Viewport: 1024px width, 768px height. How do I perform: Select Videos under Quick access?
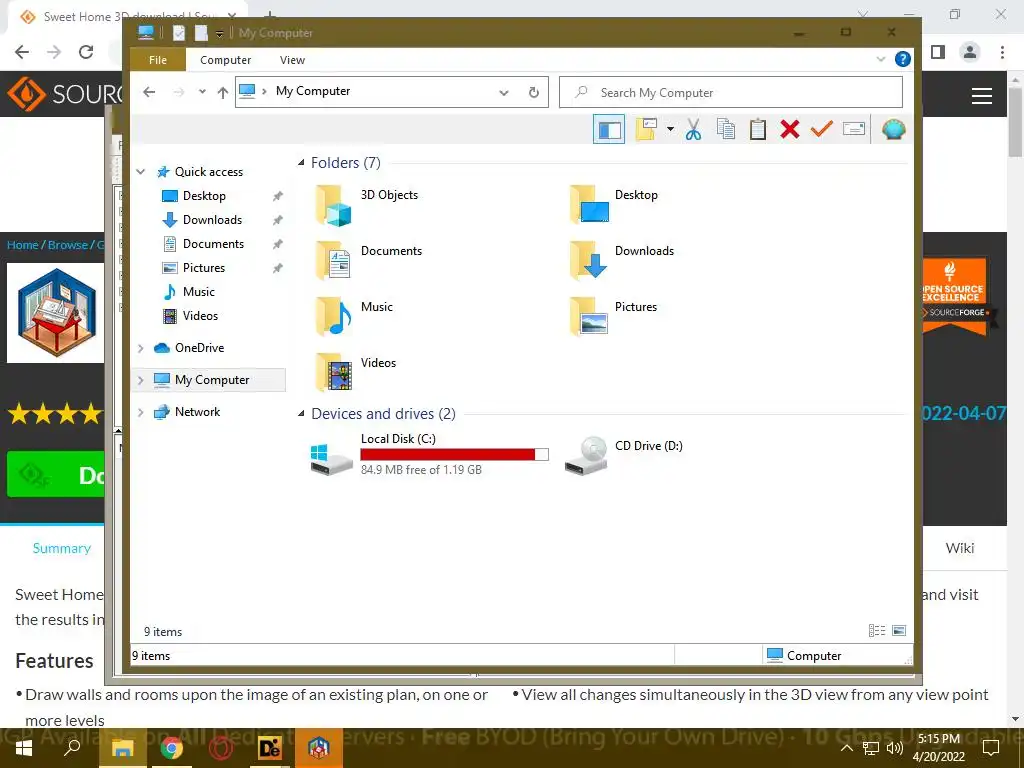click(200, 316)
